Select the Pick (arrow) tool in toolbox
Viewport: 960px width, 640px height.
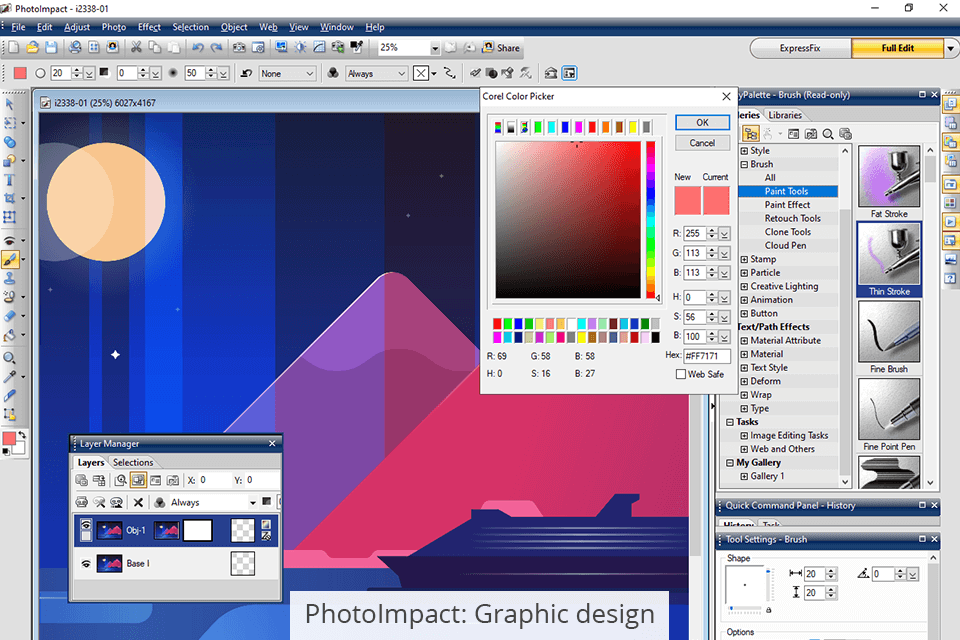pos(9,104)
